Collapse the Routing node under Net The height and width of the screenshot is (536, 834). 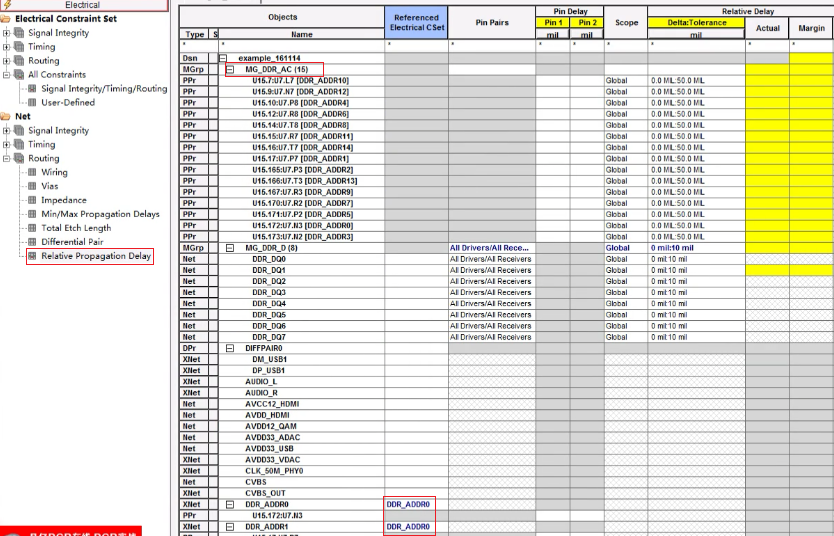[x=7, y=159]
